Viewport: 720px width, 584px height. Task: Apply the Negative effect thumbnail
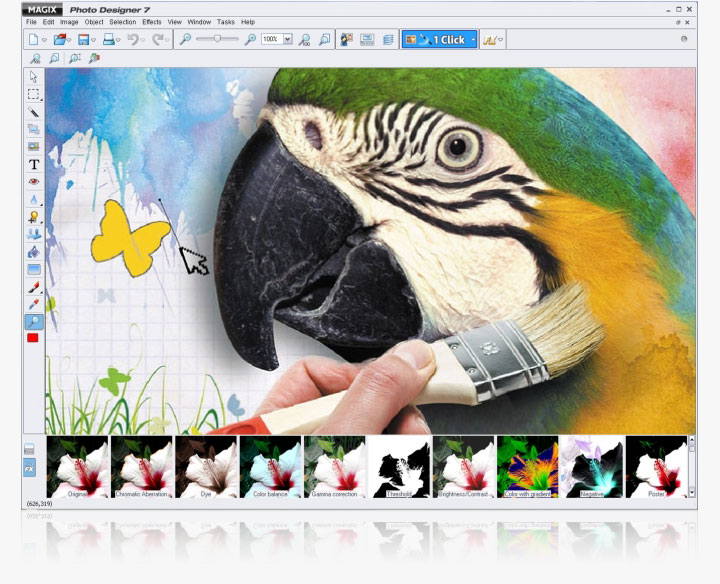click(591, 467)
